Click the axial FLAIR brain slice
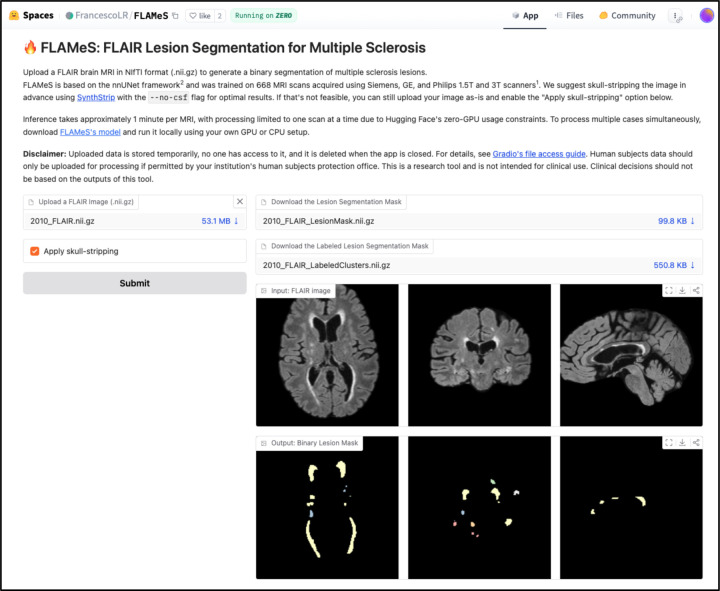Viewport: 720px width, 591px height. coord(327,355)
